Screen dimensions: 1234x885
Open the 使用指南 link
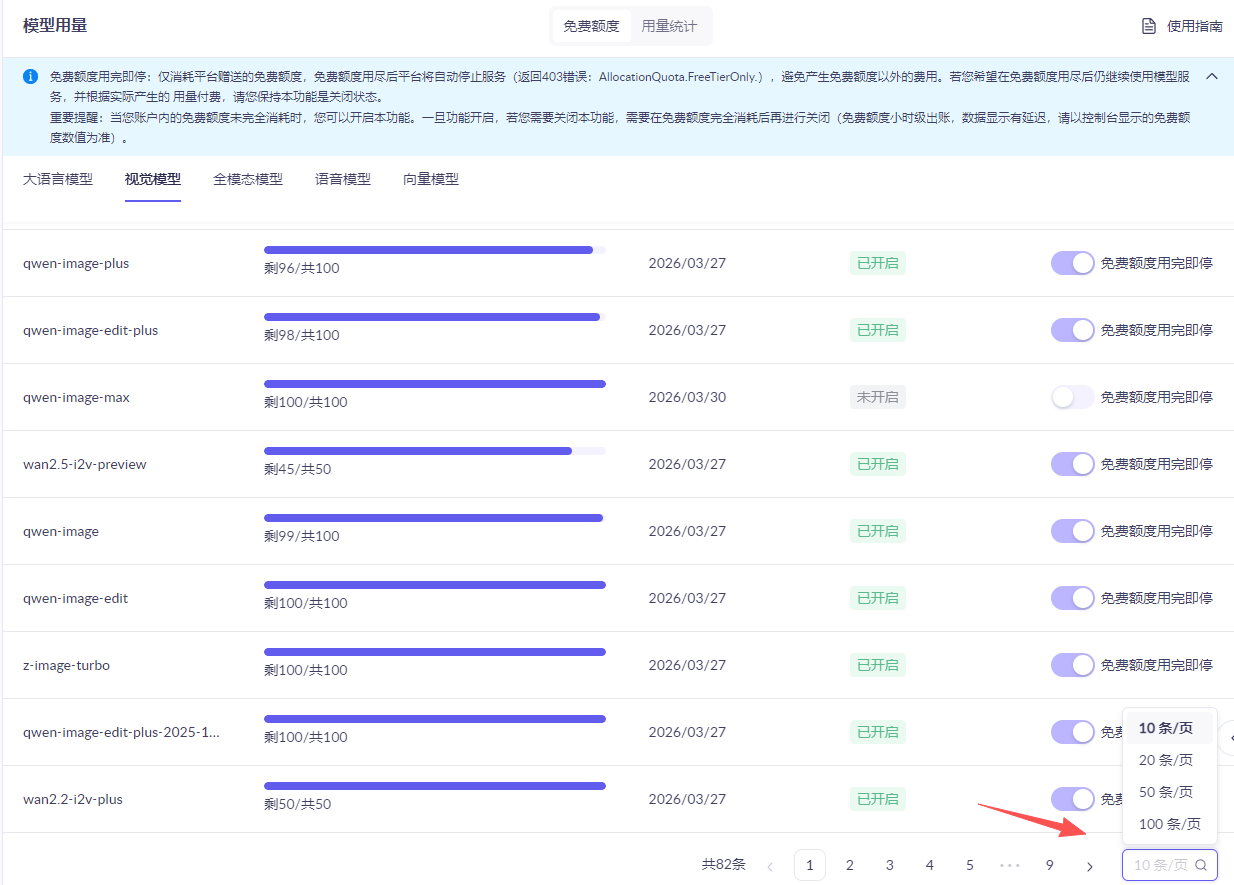click(1194, 26)
